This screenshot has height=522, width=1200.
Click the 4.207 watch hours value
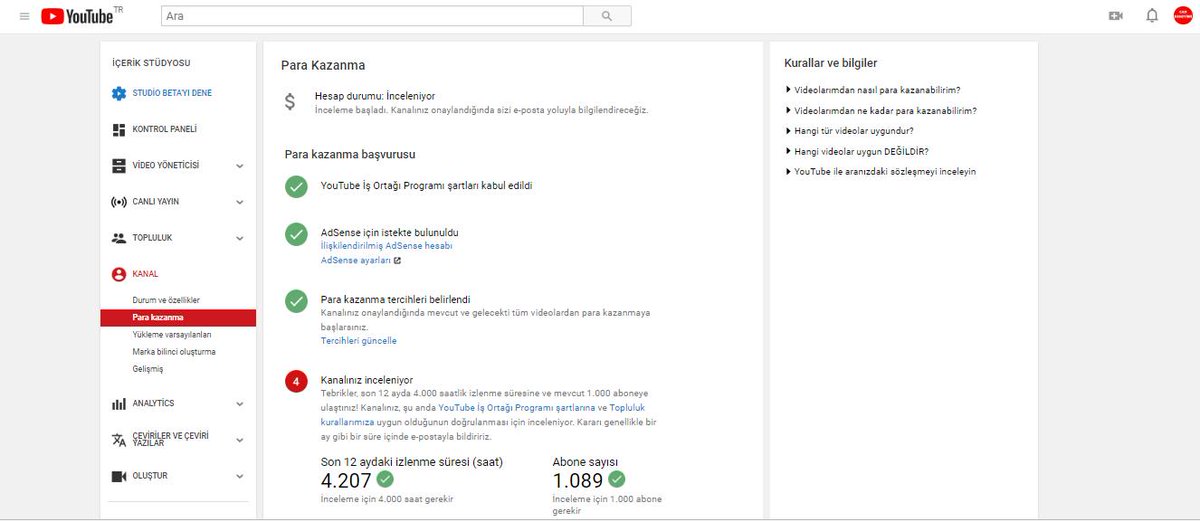pyautogui.click(x=346, y=481)
